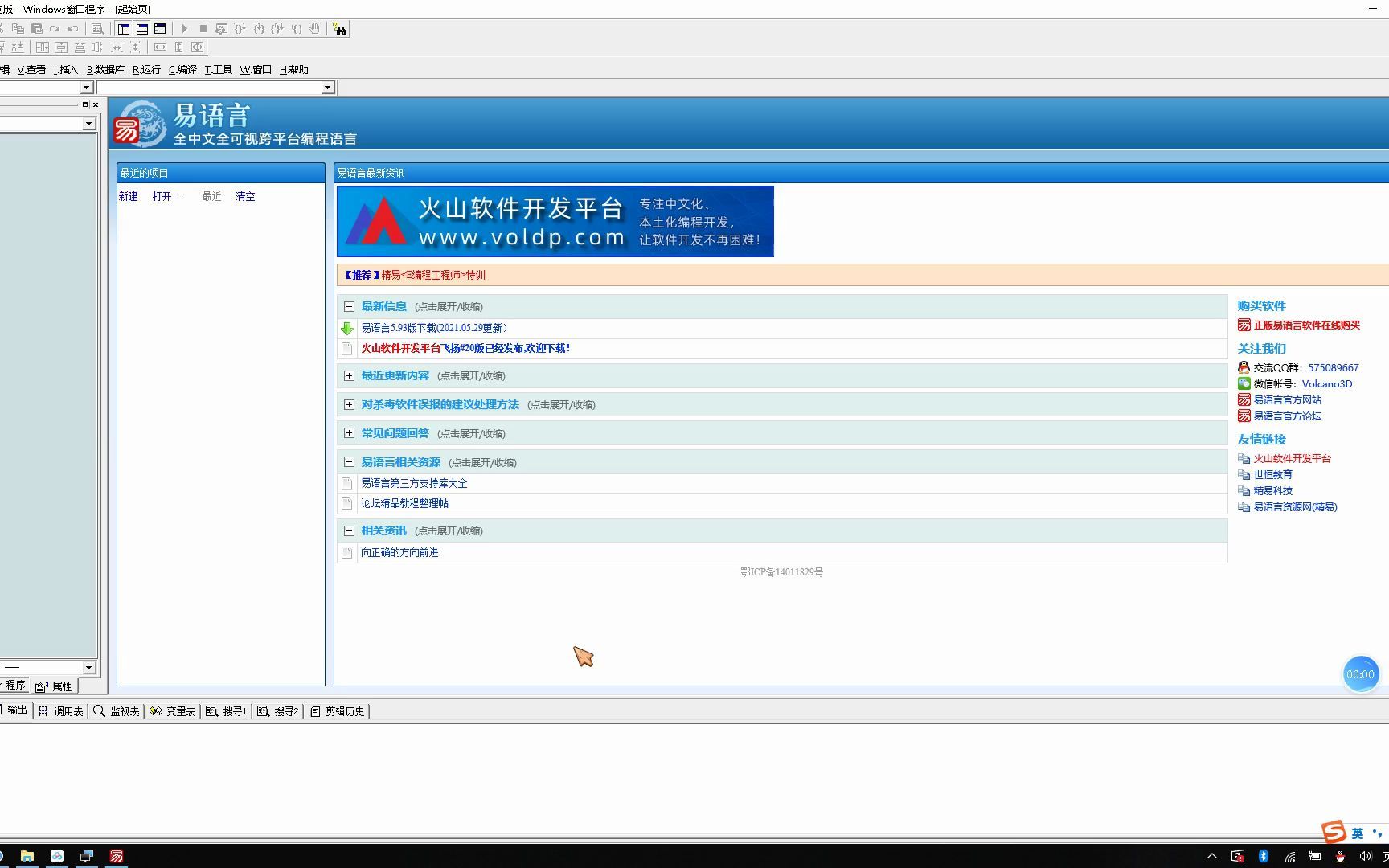Image resolution: width=1389 pixels, height=868 pixels.
Task: Expand the 常见问题回答 section
Action: 349,433
